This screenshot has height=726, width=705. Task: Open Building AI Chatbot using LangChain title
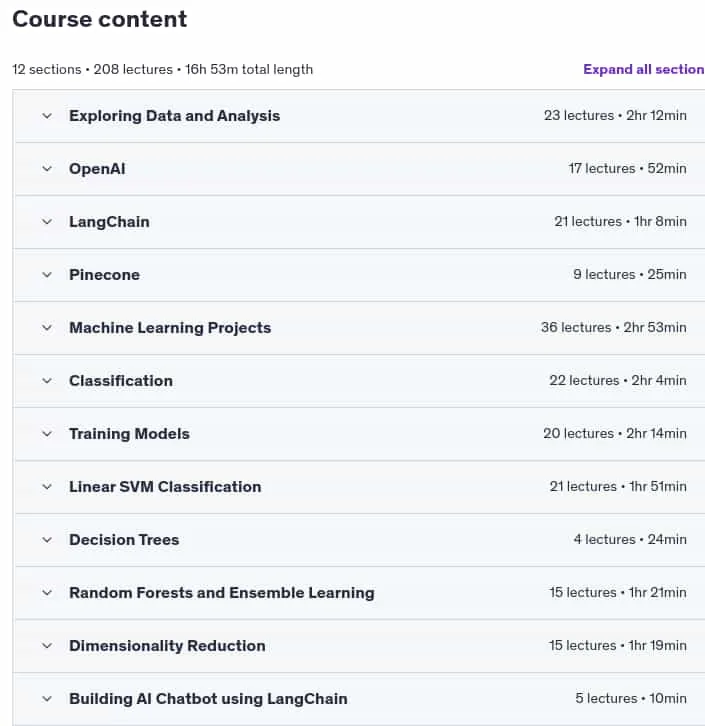point(208,699)
